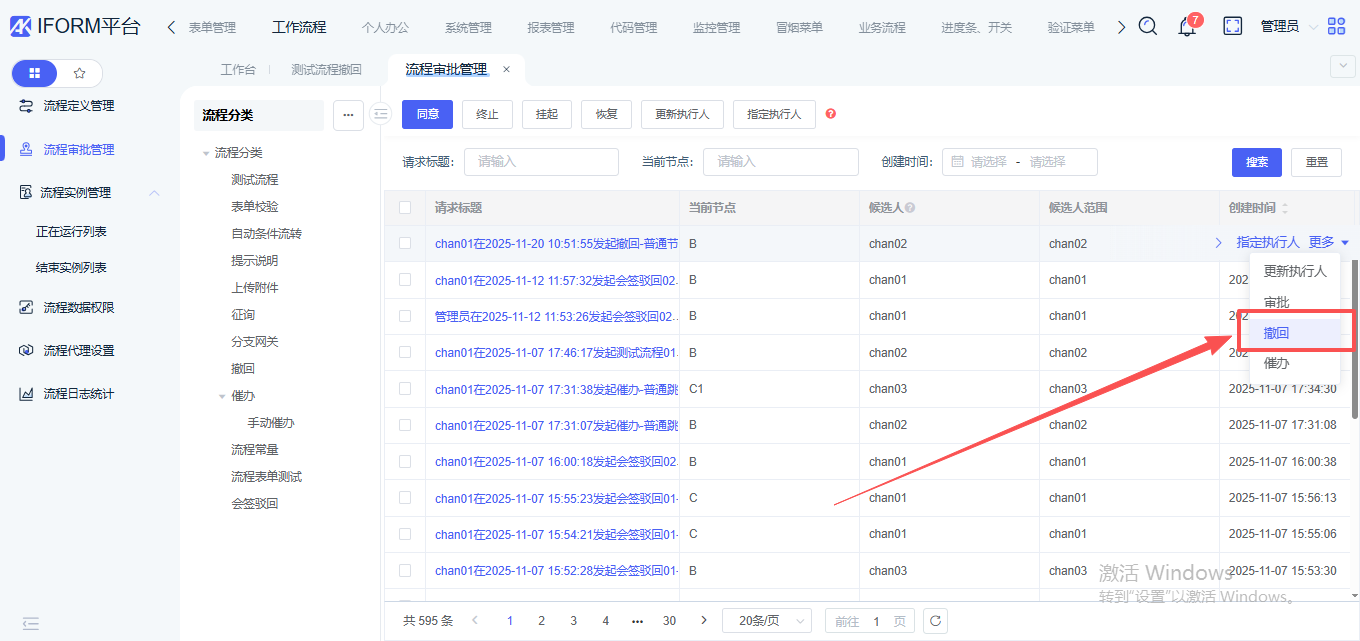
Task: Click the refresh icon in pagination bar
Action: pos(935,621)
